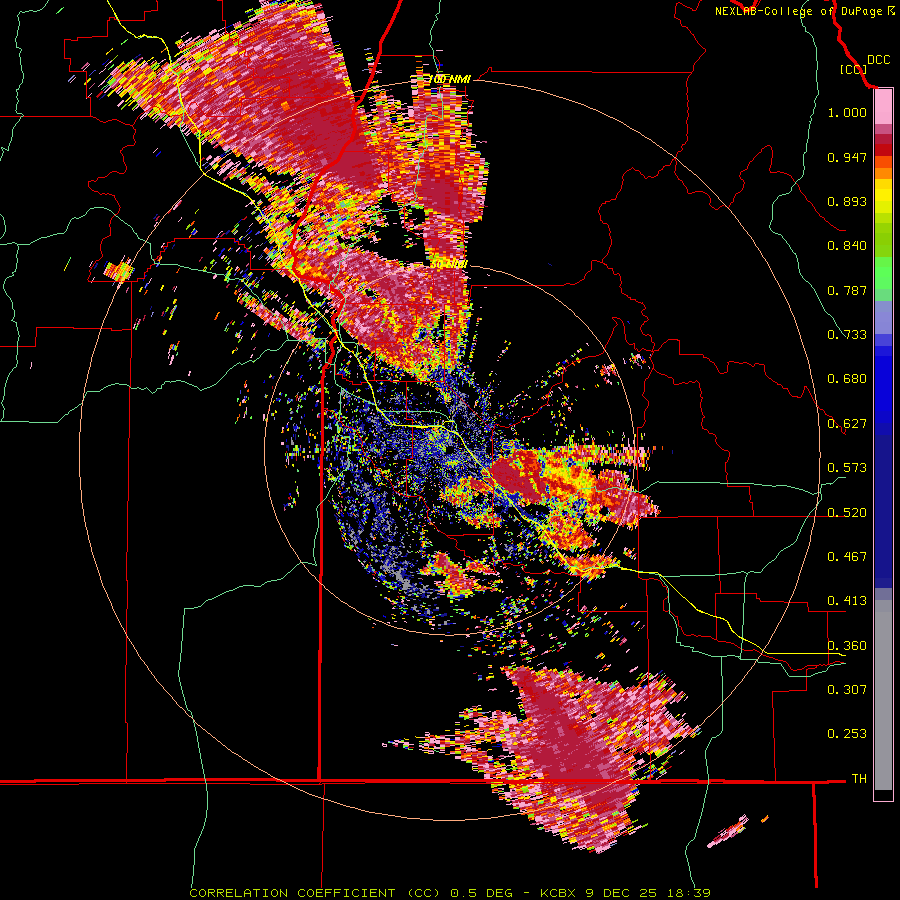Image resolution: width=900 pixels, height=900 pixels.
Task: Pick the pink swatch at the top of the color scale
Action: pyautogui.click(x=883, y=107)
